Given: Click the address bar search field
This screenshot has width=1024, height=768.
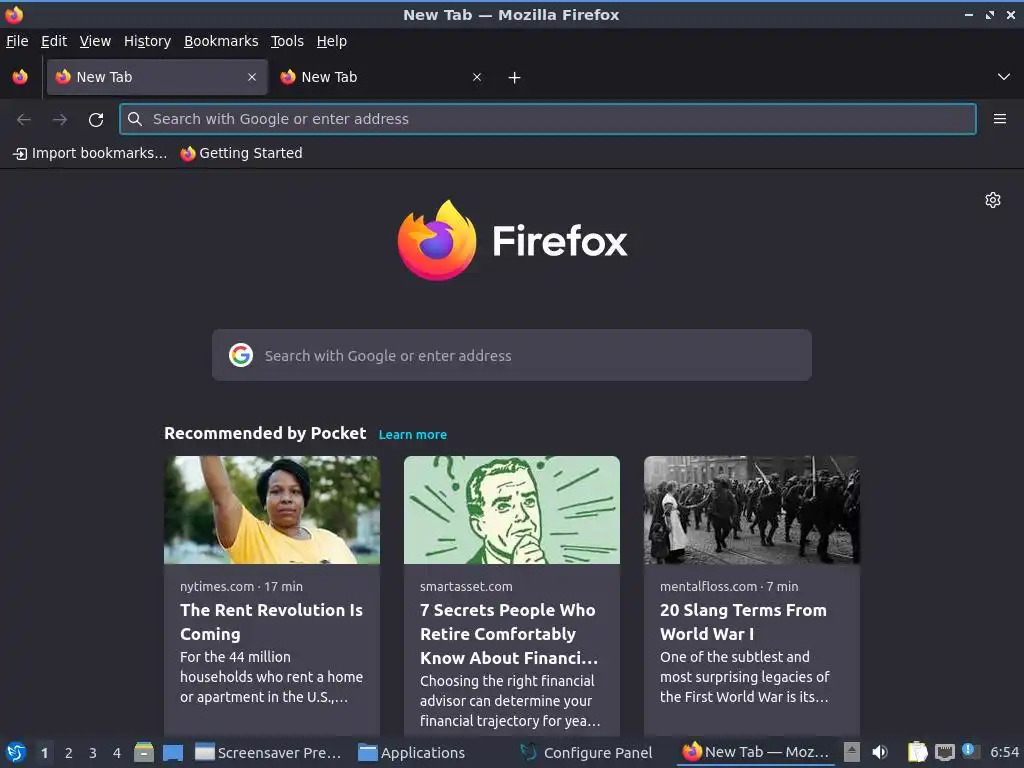Looking at the screenshot, I should coord(548,119).
